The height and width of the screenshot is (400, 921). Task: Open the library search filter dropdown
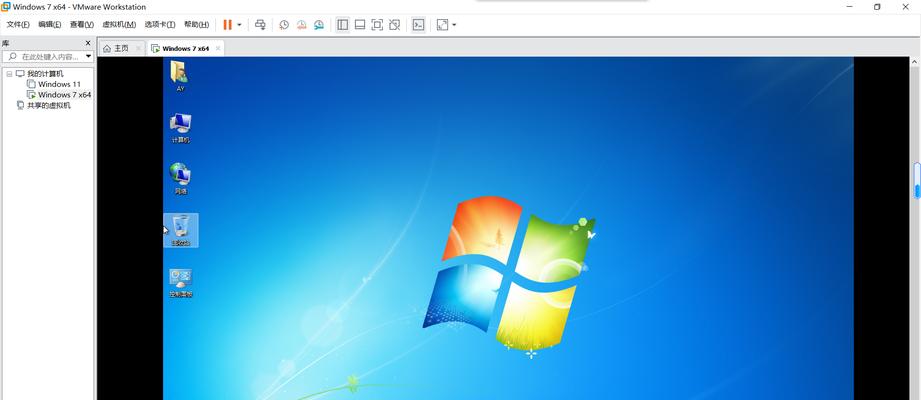click(88, 56)
